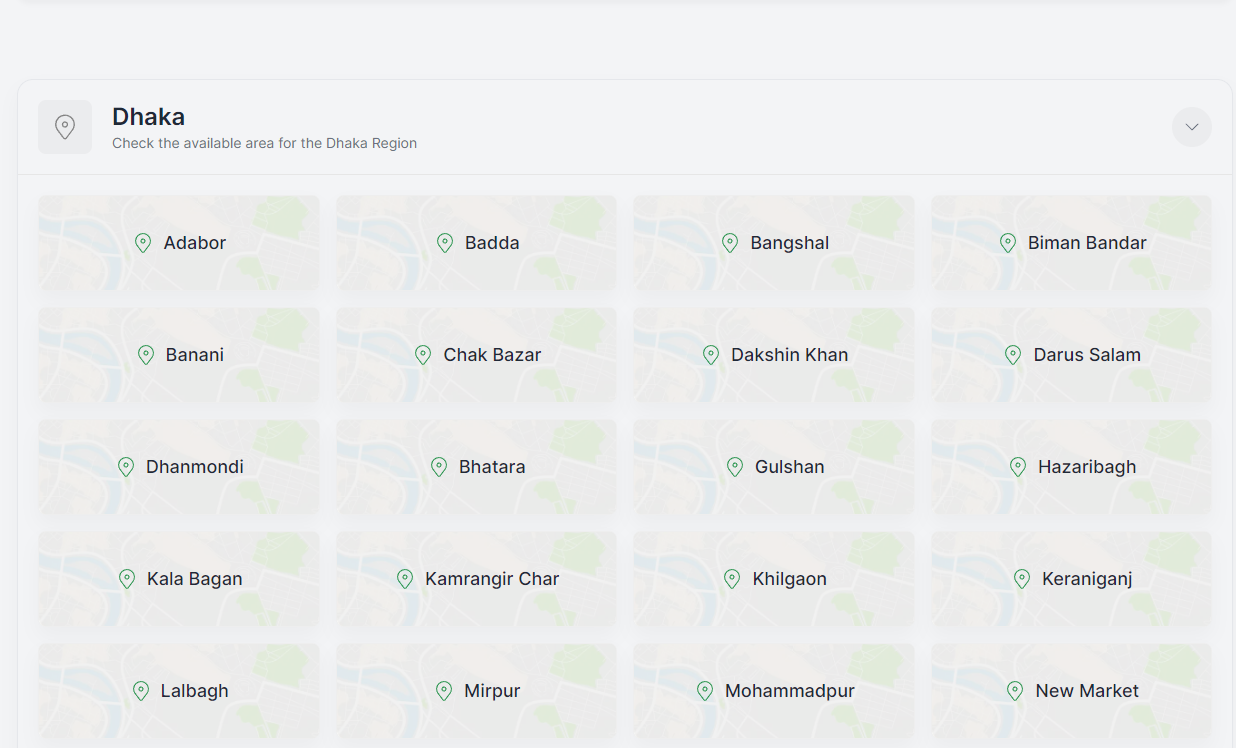The width and height of the screenshot is (1236, 748).
Task: Click the pin icon beside Chak Bazar
Action: (x=423, y=355)
